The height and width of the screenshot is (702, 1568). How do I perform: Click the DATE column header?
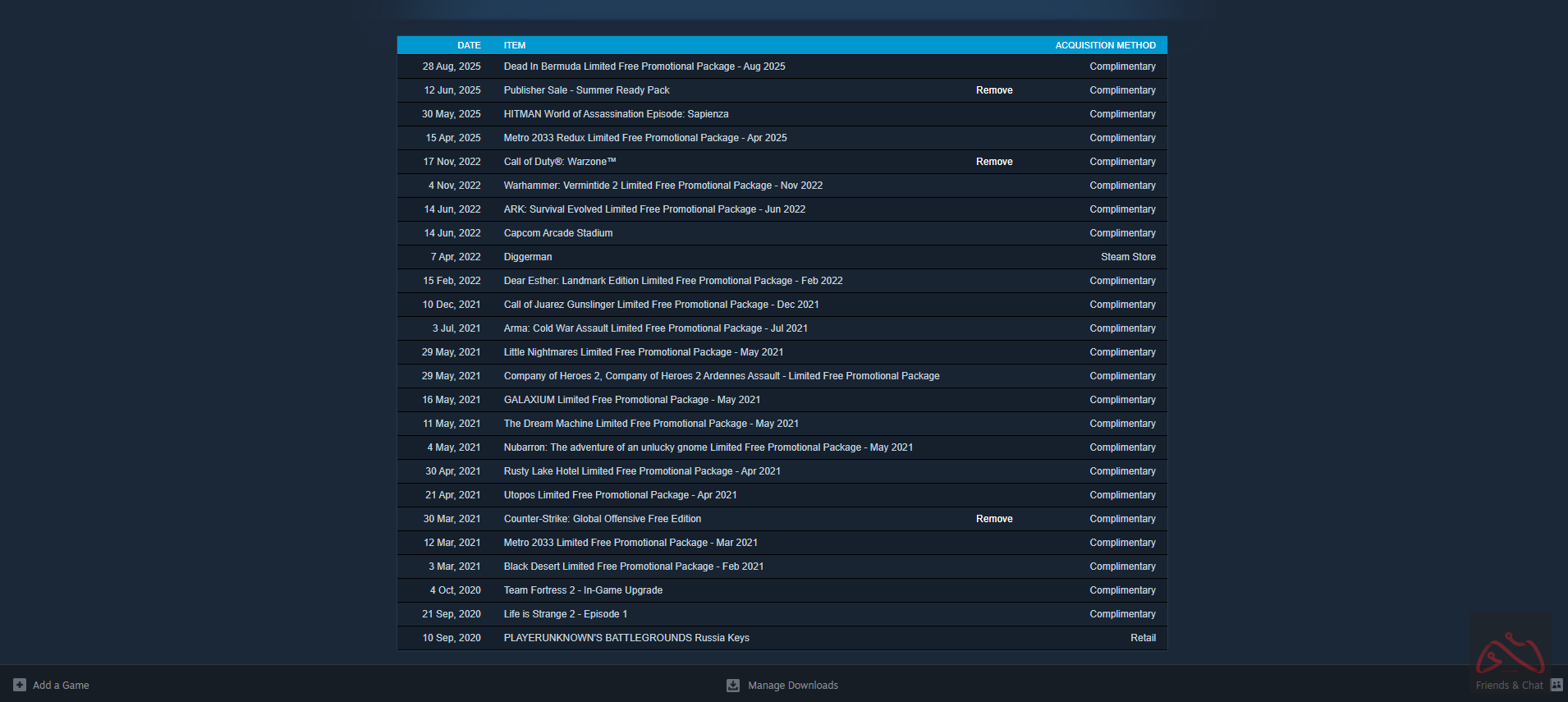click(x=469, y=45)
